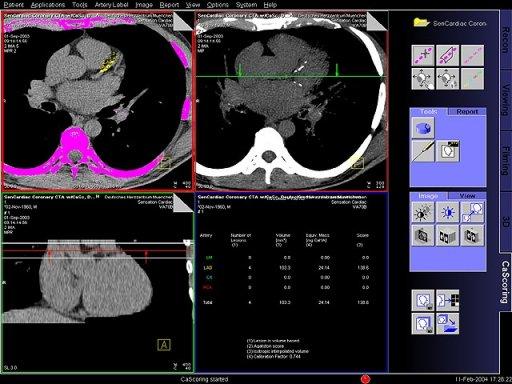Open the Applications menu

click(x=48, y=5)
